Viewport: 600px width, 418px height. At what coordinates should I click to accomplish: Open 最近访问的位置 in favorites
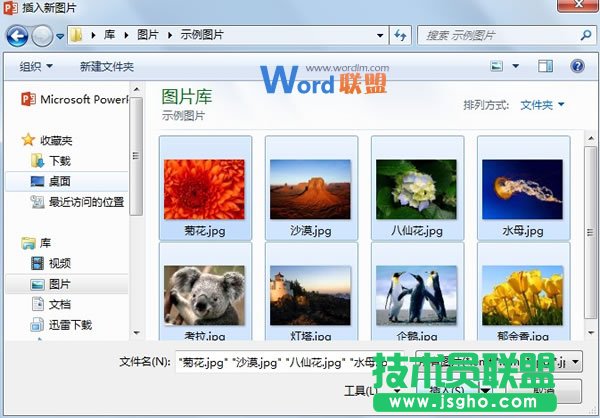(78, 202)
